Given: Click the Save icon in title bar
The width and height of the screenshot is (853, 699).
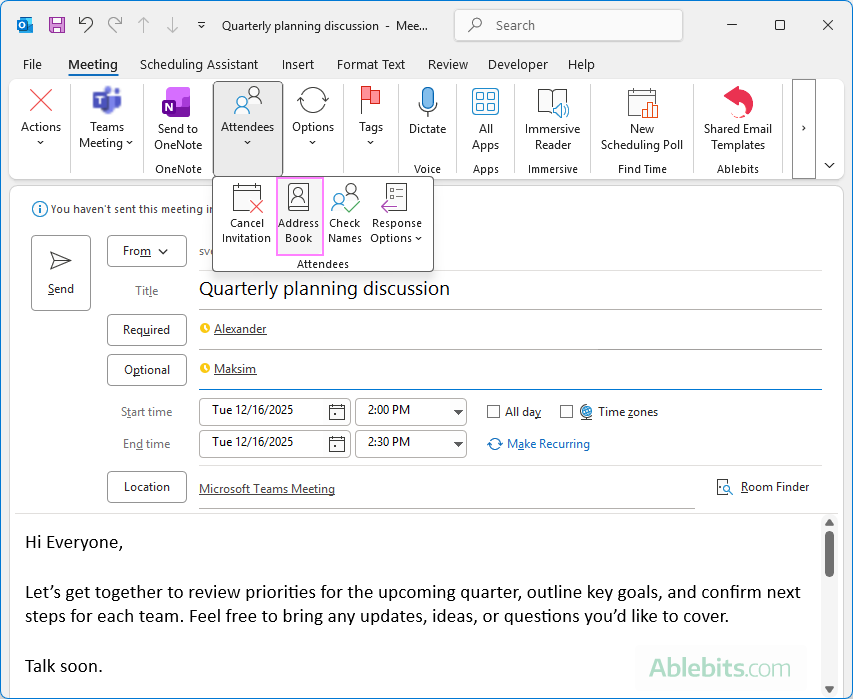Looking at the screenshot, I should pyautogui.click(x=57, y=25).
